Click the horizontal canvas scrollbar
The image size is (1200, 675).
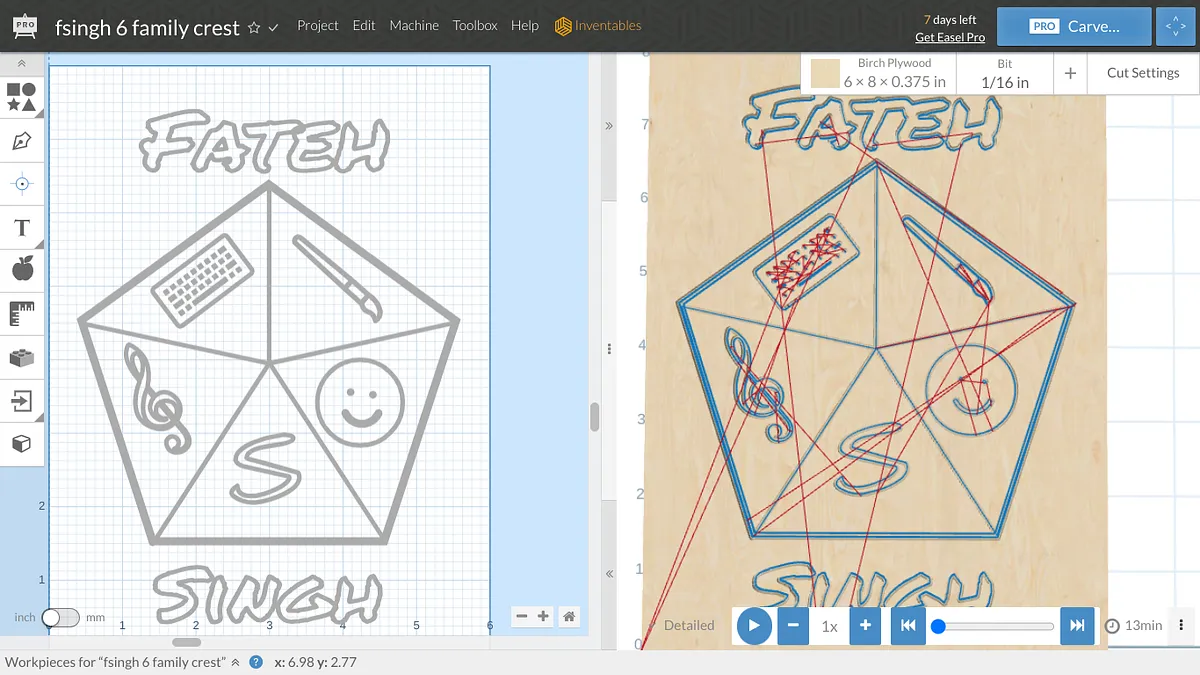[186, 642]
